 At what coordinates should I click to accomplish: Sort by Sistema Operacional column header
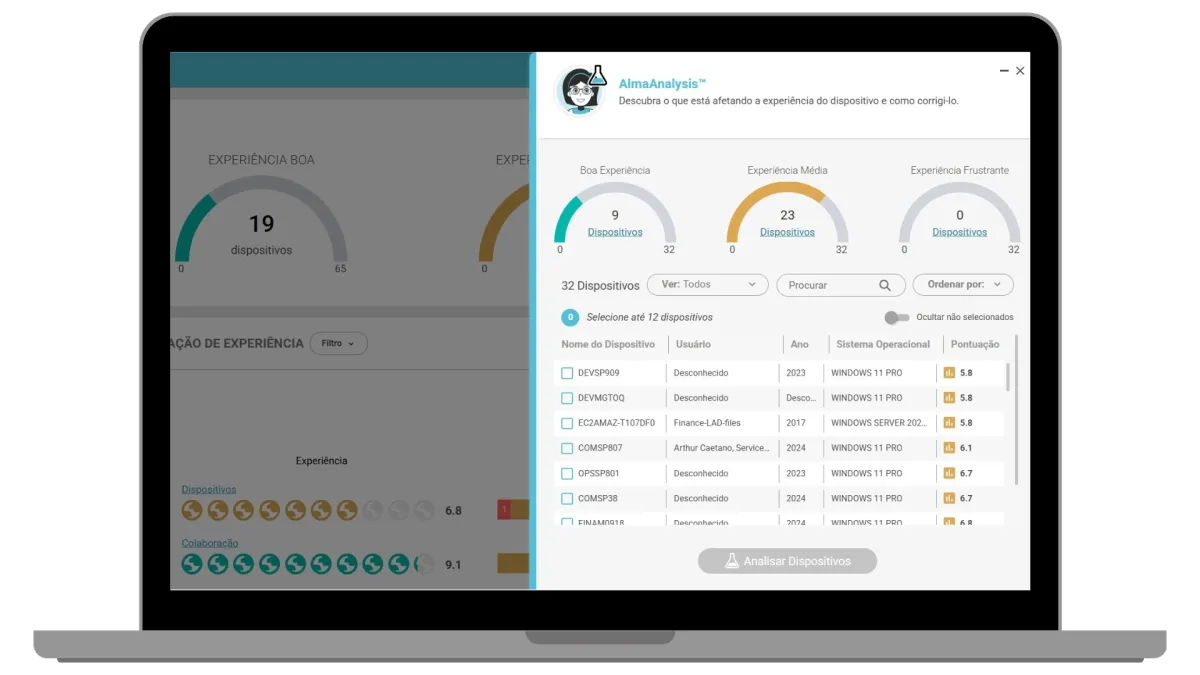pyautogui.click(x=883, y=344)
